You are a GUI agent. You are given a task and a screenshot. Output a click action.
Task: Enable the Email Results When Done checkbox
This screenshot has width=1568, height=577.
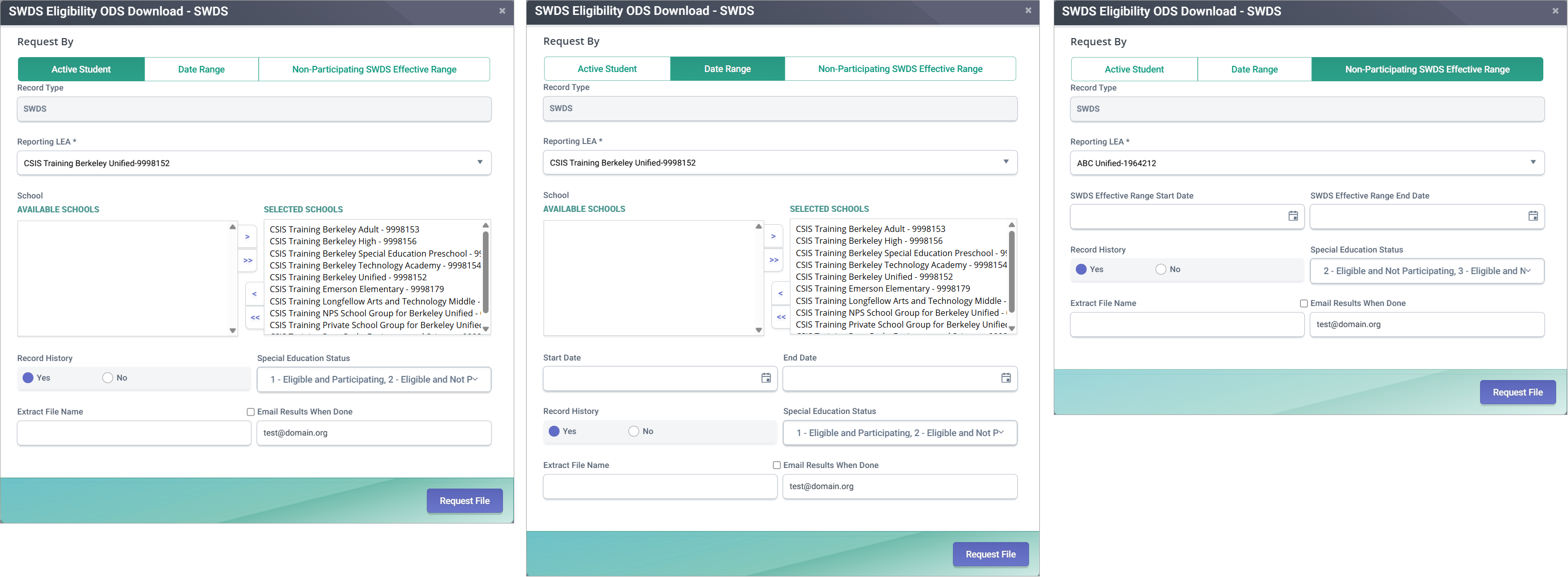250,412
